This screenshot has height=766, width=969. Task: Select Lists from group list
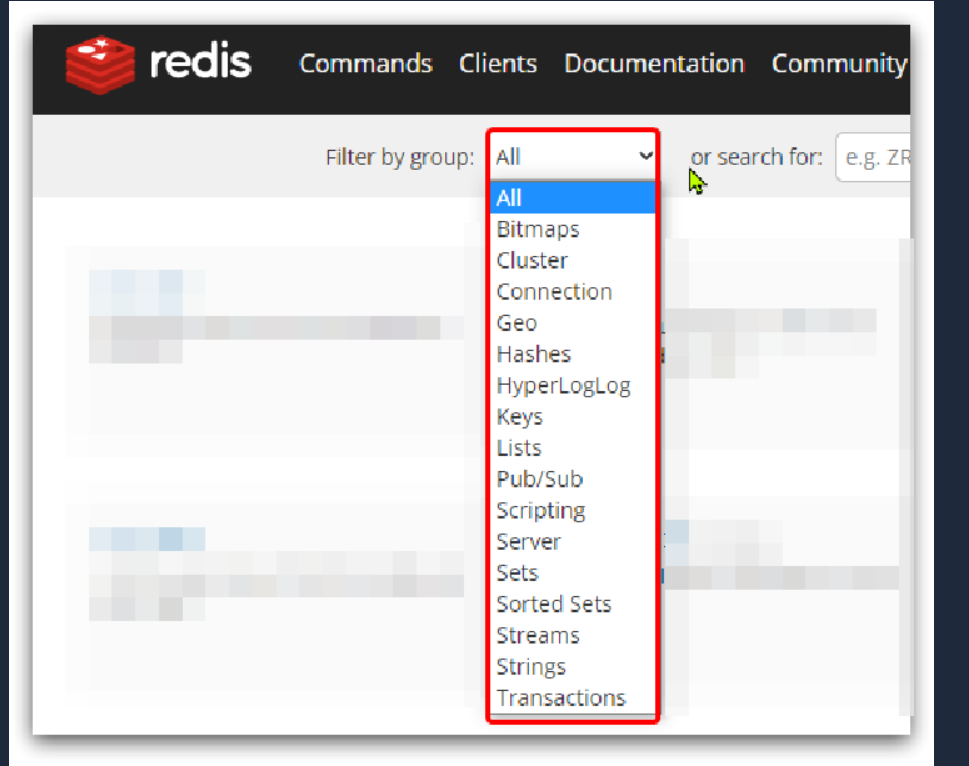[x=573, y=448]
